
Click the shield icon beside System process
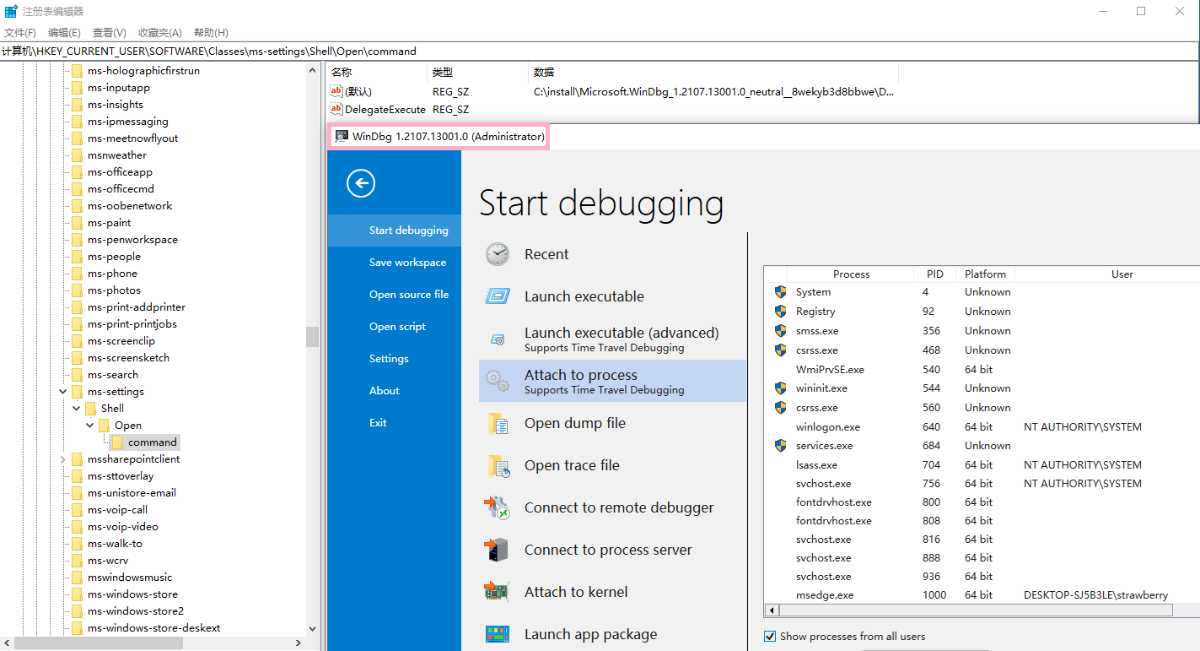coord(780,292)
